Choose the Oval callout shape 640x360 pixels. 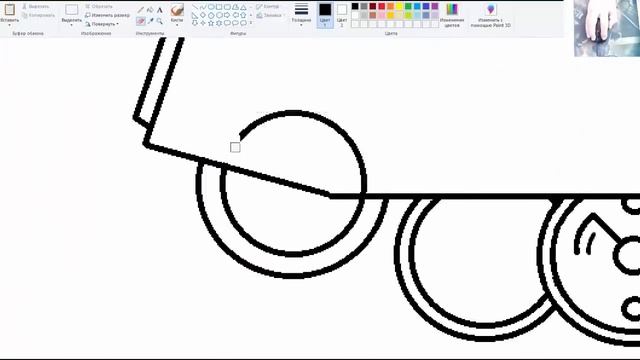click(x=235, y=23)
